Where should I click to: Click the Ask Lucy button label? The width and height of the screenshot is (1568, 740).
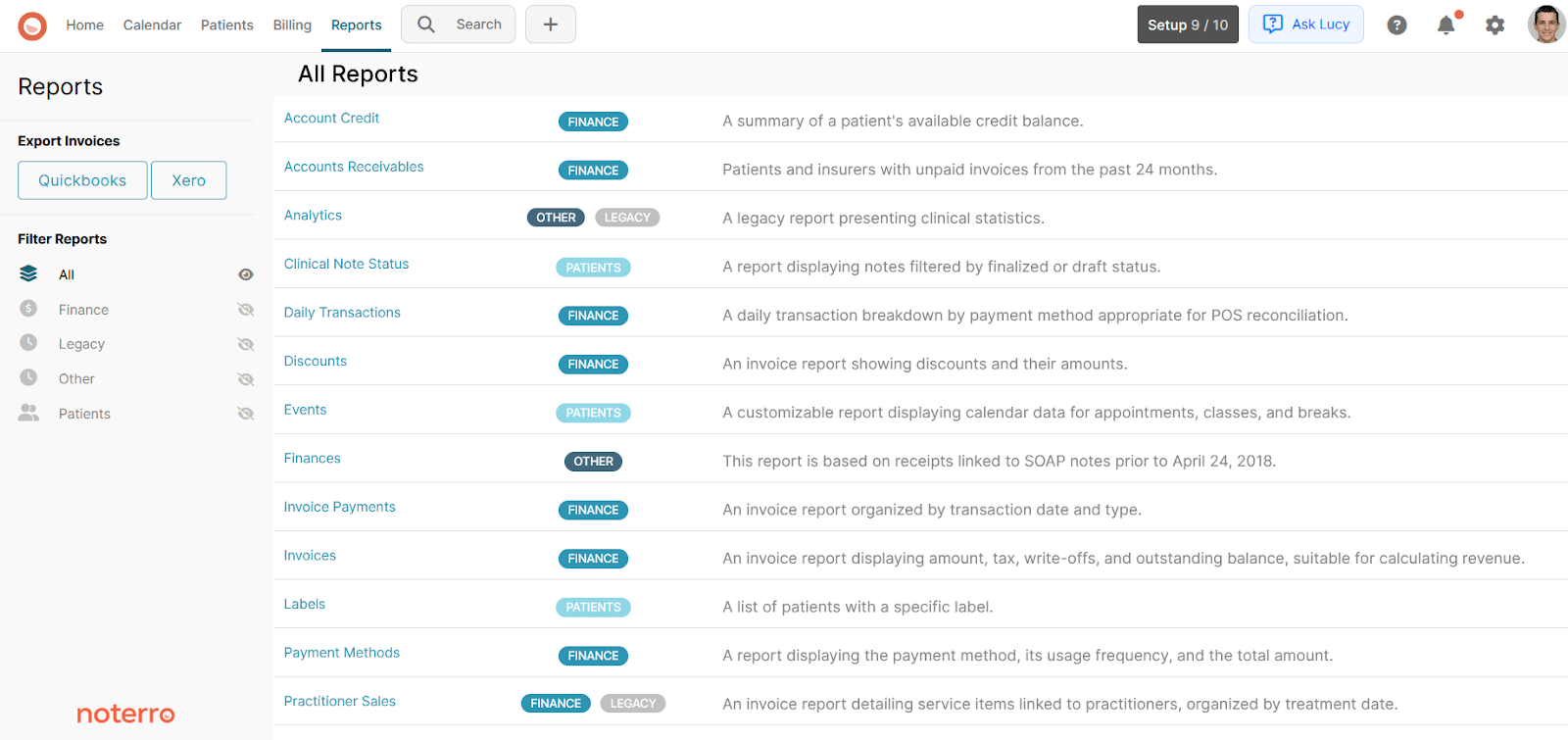[x=1320, y=25]
